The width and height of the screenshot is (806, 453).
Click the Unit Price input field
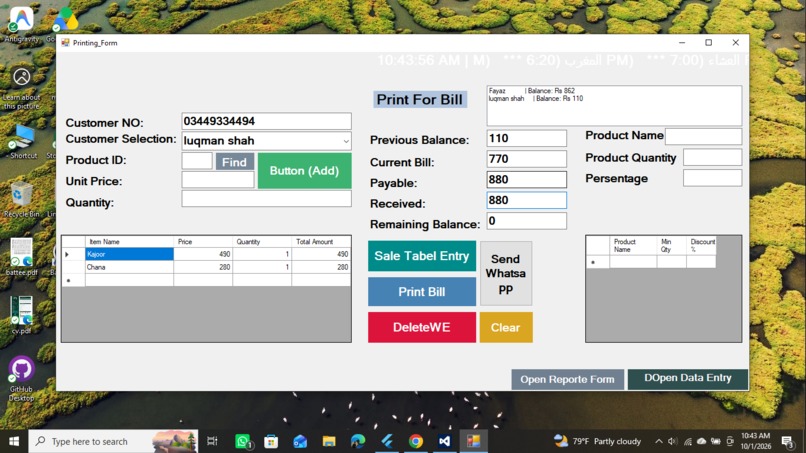coord(218,179)
